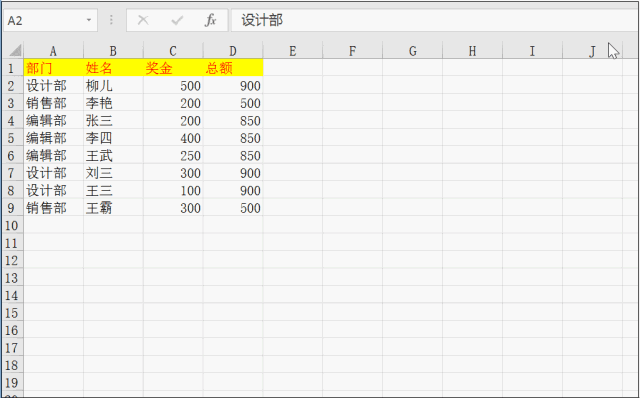This screenshot has width=640, height=398.
Task: Click bonus cell 500 in 柳儿 row
Action: pyautogui.click(x=173, y=86)
